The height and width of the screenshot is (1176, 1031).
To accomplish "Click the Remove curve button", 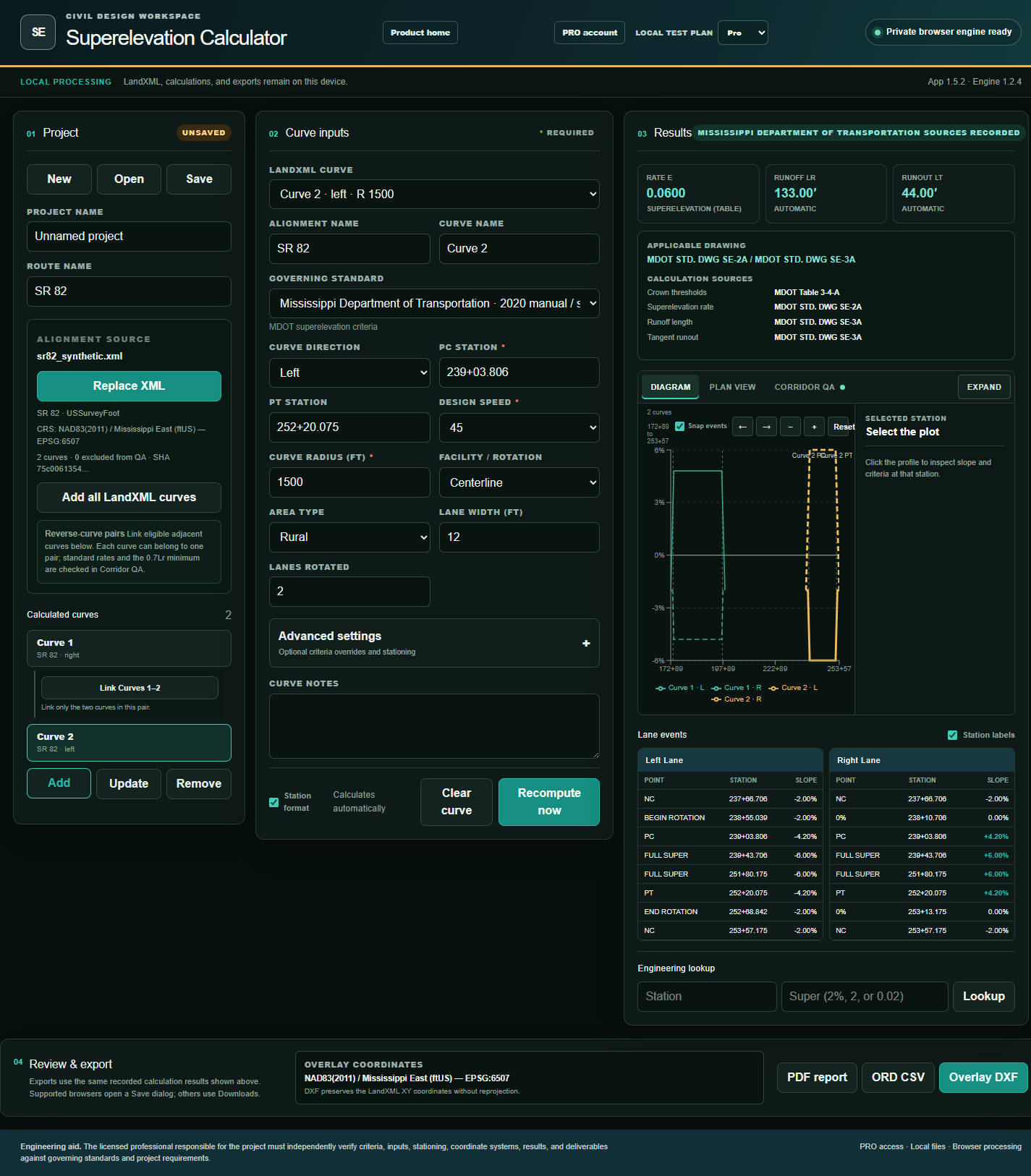I will (x=199, y=784).
